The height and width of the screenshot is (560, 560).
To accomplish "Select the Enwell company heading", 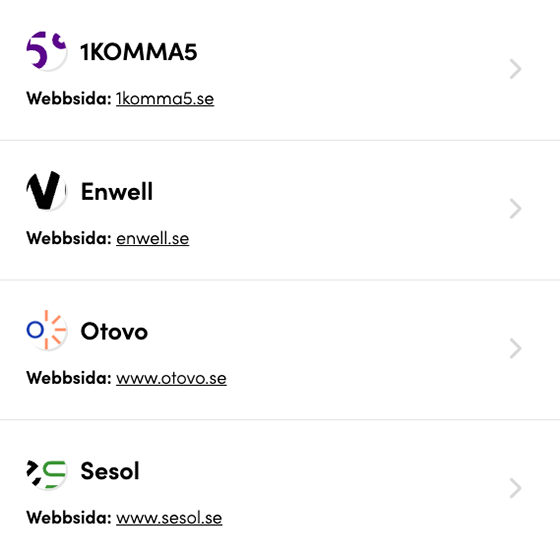I will tap(117, 191).
